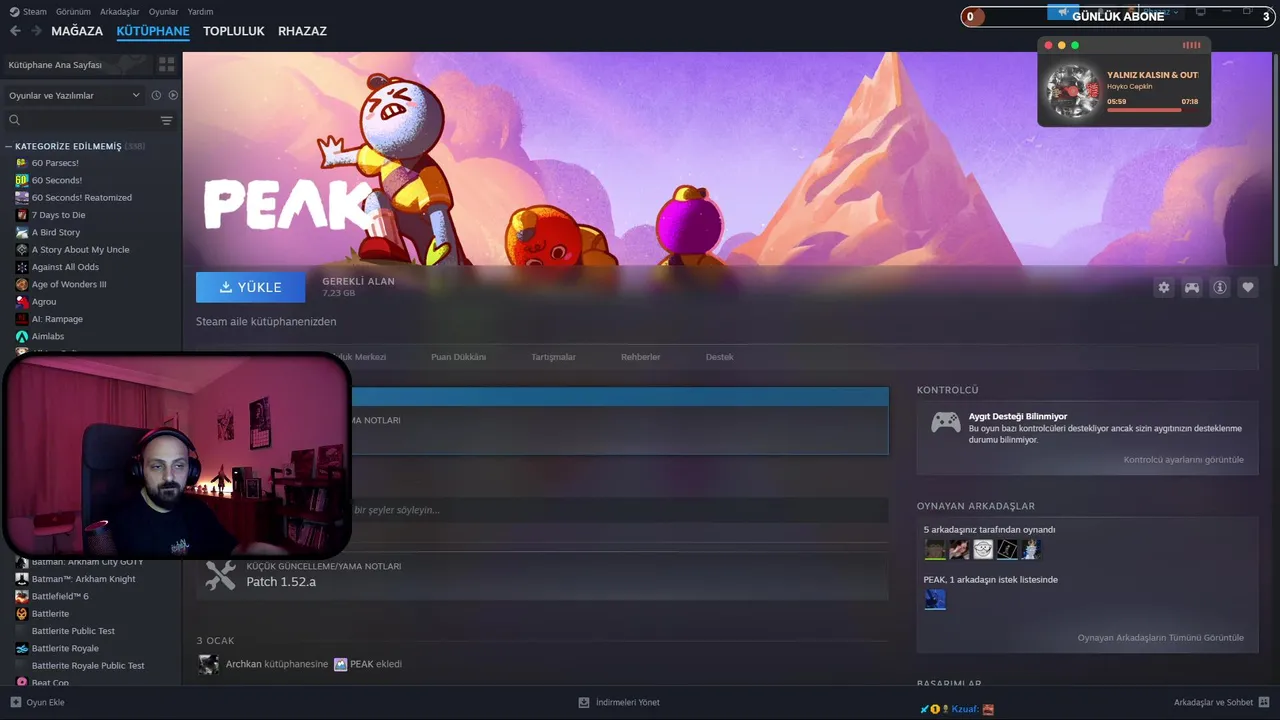Viewport: 1280px width, 720px height.
Task: Open Puan Dükkânı tab for PEAK
Action: [x=458, y=357]
